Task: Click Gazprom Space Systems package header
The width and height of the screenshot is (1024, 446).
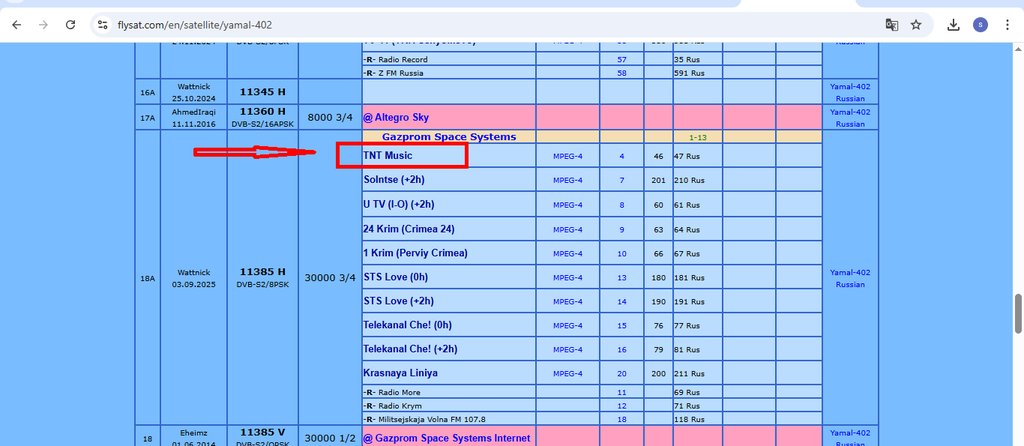Action: [448, 136]
